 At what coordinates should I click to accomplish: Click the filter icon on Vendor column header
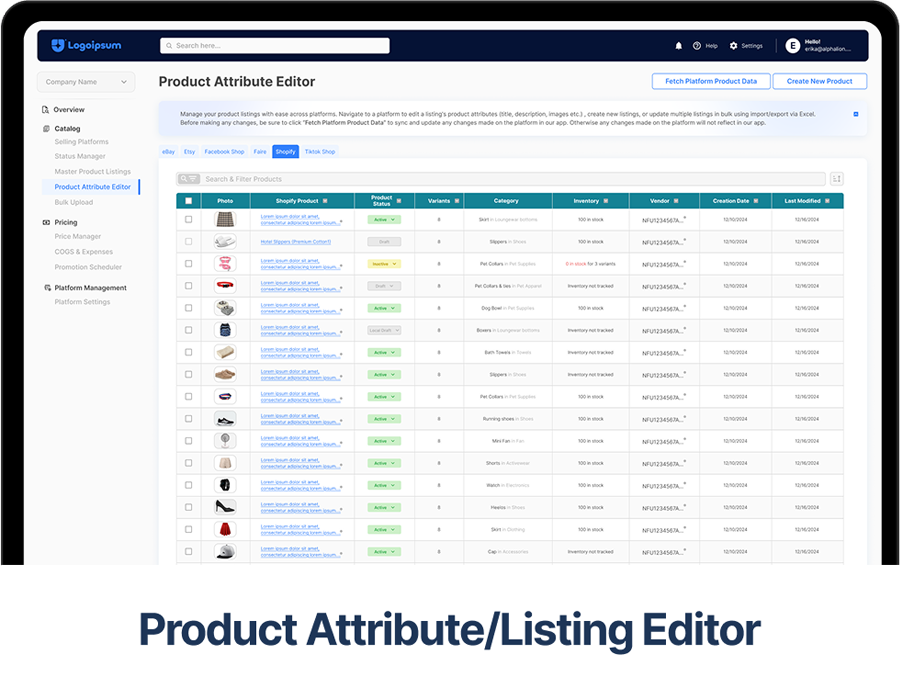[676, 201]
